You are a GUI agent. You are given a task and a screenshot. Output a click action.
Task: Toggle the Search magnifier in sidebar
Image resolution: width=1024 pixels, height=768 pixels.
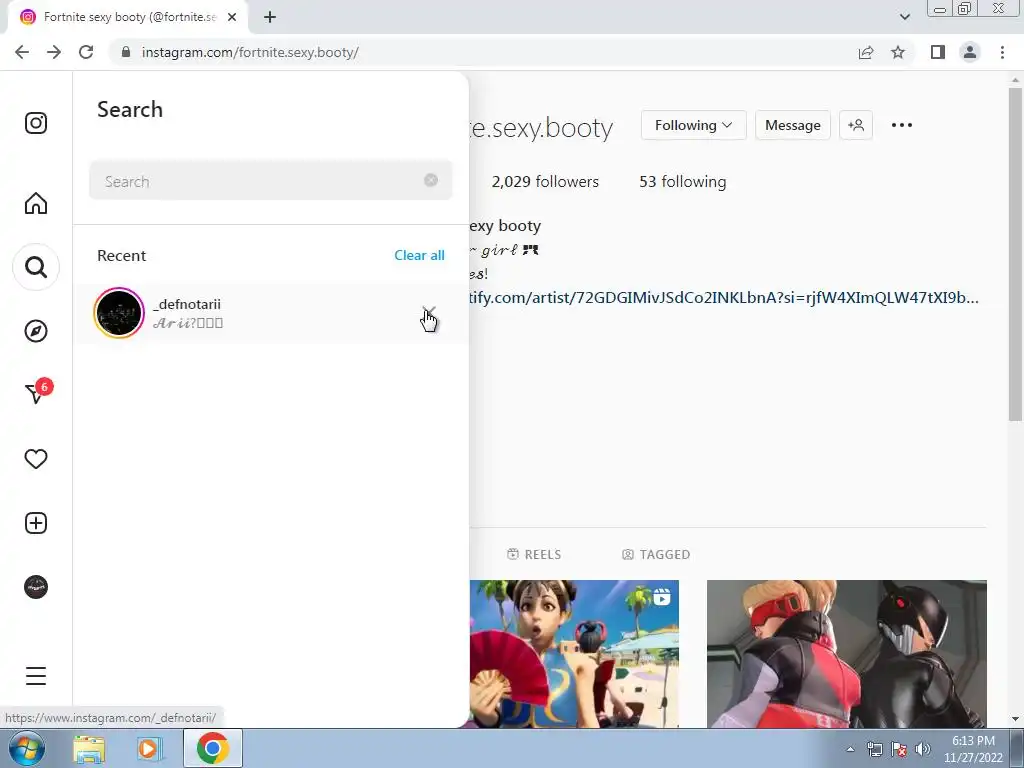[36, 267]
